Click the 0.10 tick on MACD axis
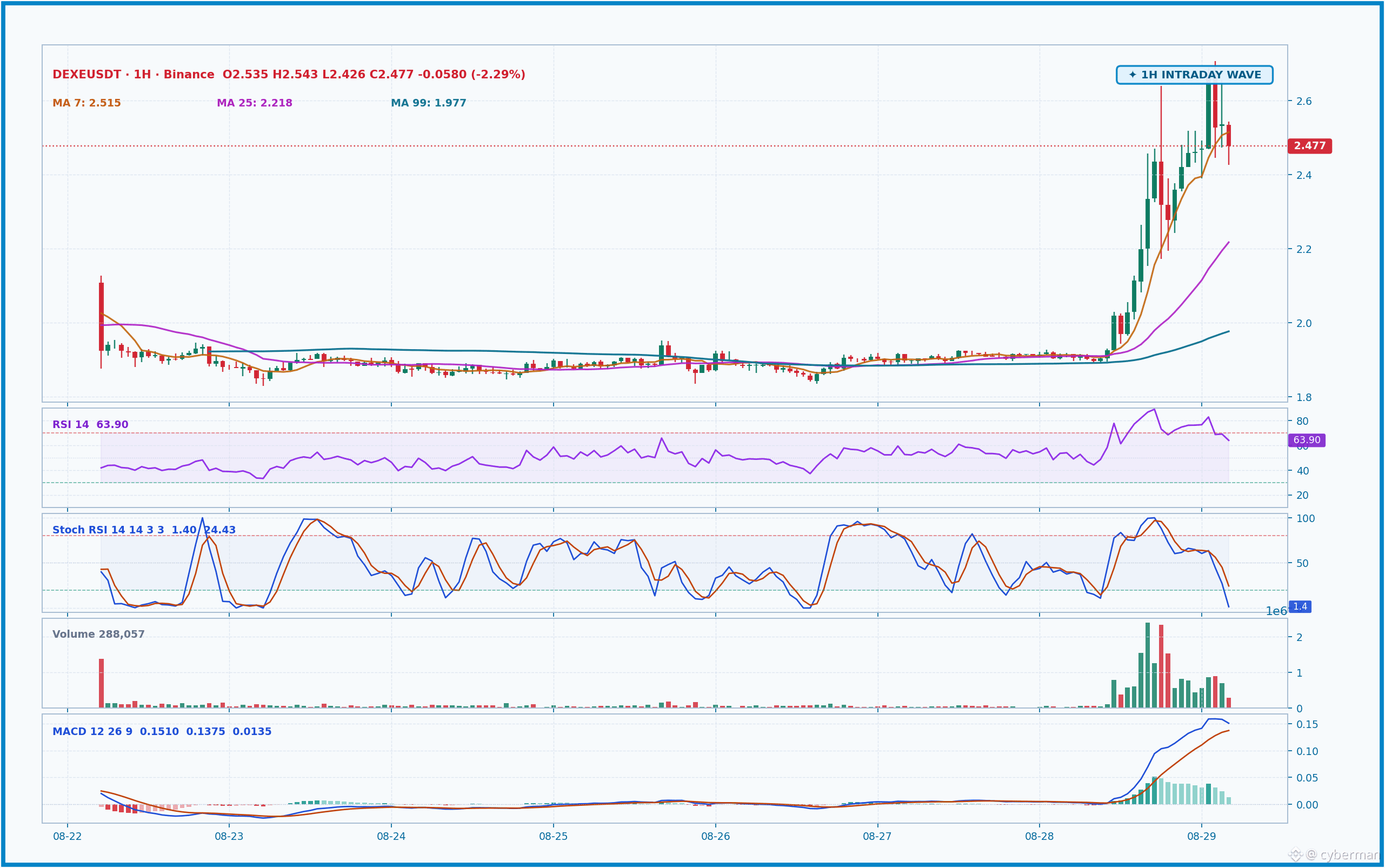This screenshot has width=1385, height=868. pos(1307,751)
